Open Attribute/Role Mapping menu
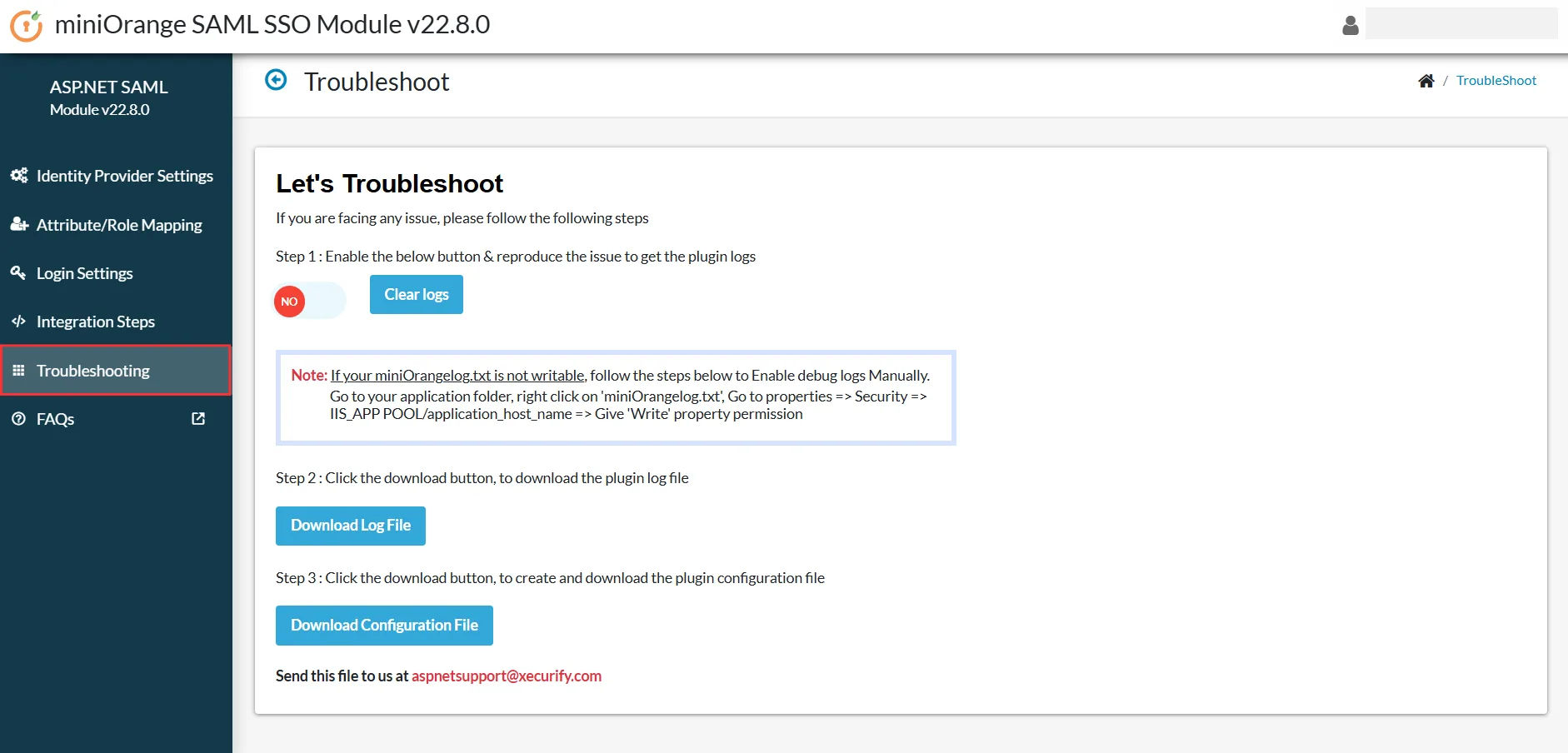The image size is (1568, 753). click(116, 225)
